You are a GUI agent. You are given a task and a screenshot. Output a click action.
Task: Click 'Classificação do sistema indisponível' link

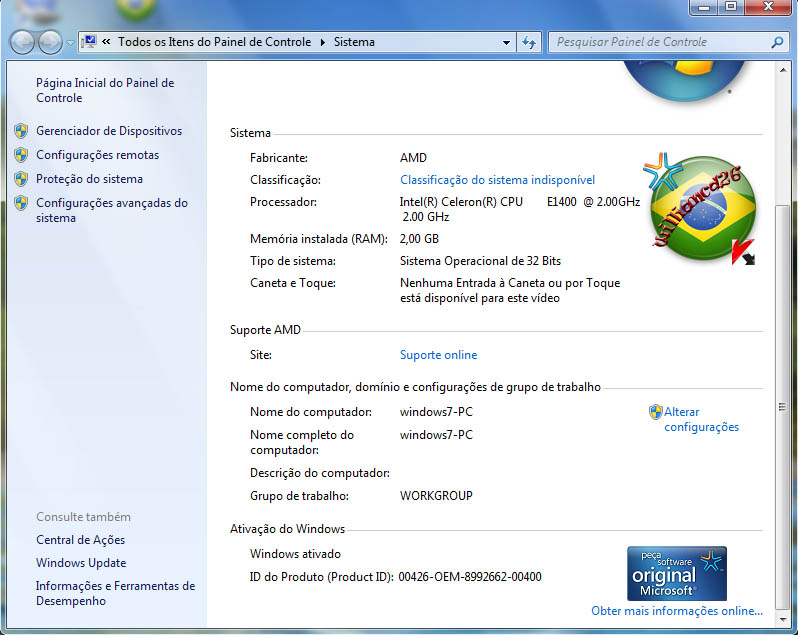coord(497,180)
